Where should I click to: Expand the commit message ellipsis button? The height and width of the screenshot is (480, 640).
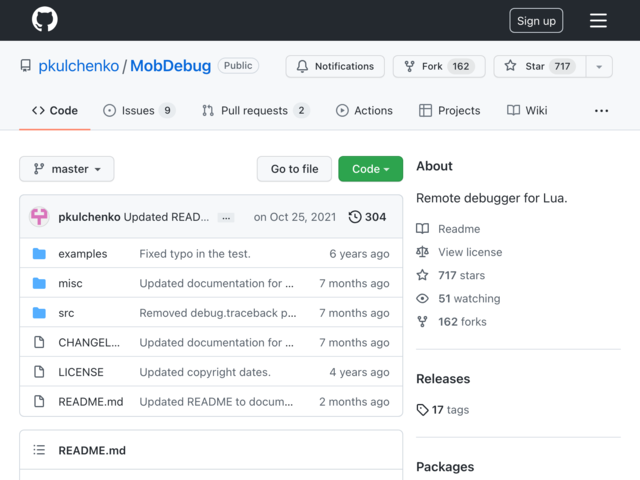coord(226,218)
